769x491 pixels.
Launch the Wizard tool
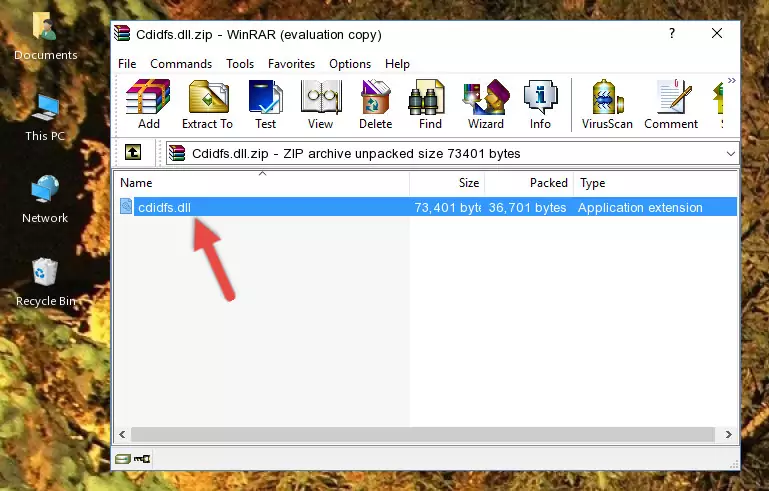coord(486,104)
